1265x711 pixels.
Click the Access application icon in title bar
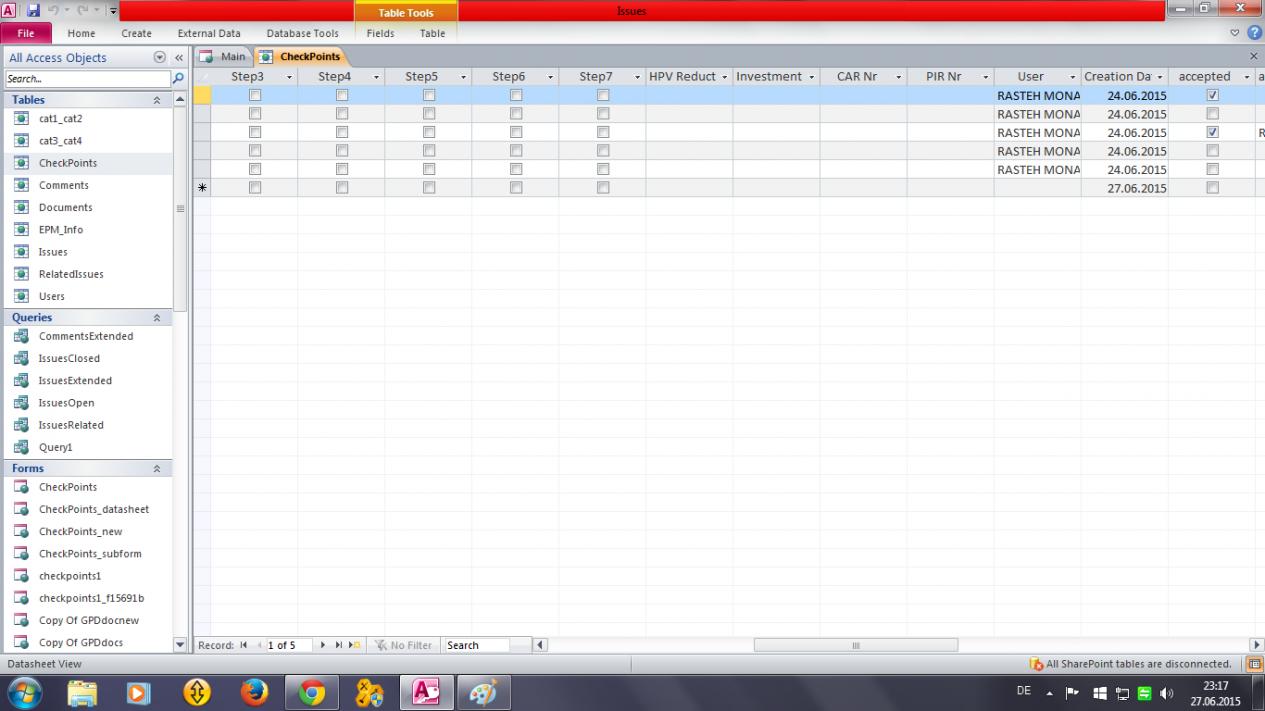9,12
